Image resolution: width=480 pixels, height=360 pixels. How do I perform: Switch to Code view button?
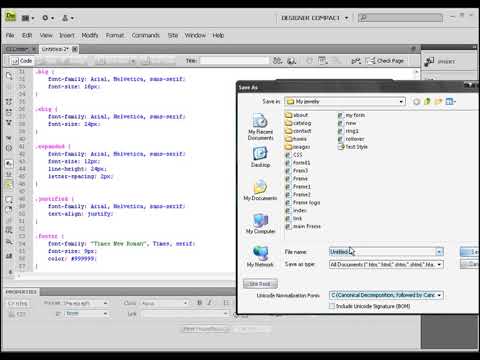click(x=21, y=61)
